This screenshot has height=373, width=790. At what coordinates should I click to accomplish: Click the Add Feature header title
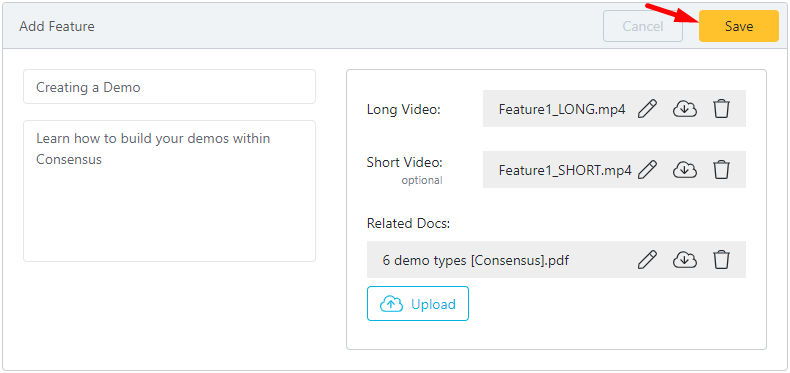click(x=57, y=26)
